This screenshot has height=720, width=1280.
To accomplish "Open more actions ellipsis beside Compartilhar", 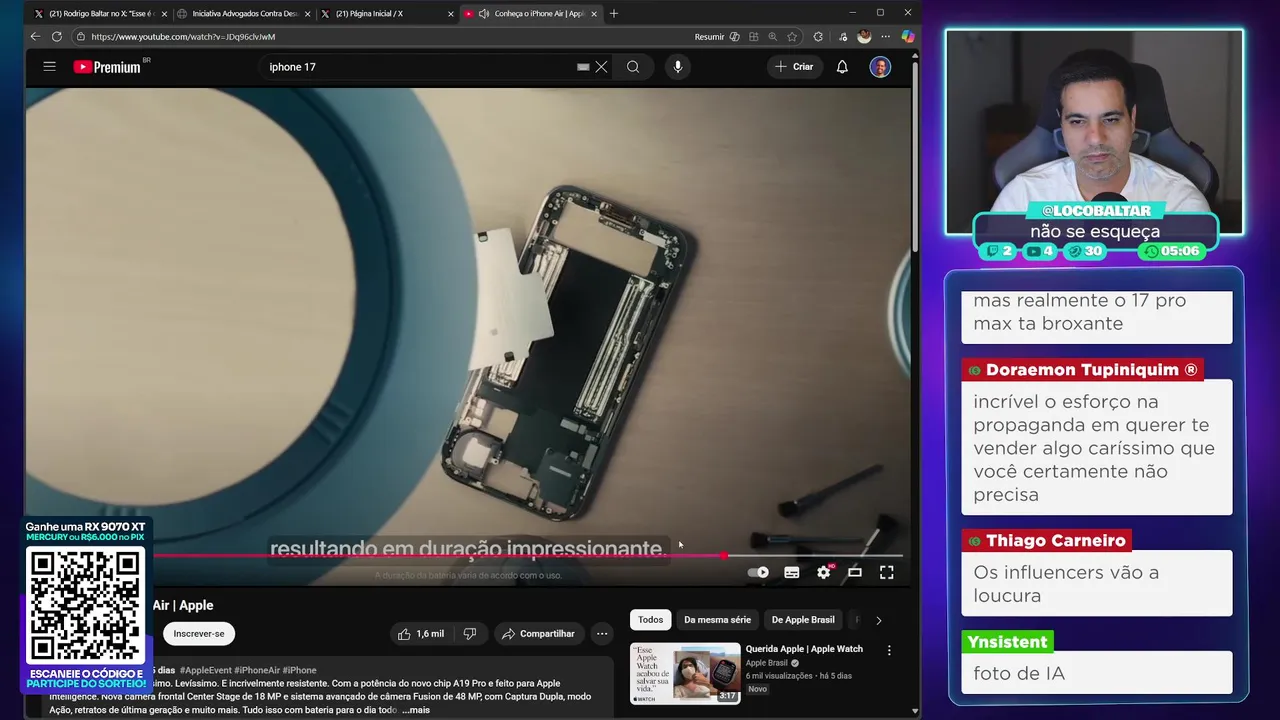I will [602, 633].
